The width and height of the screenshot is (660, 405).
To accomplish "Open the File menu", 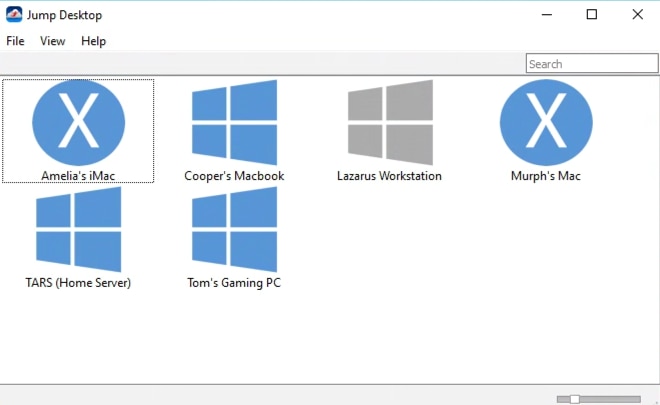I will click(15, 41).
